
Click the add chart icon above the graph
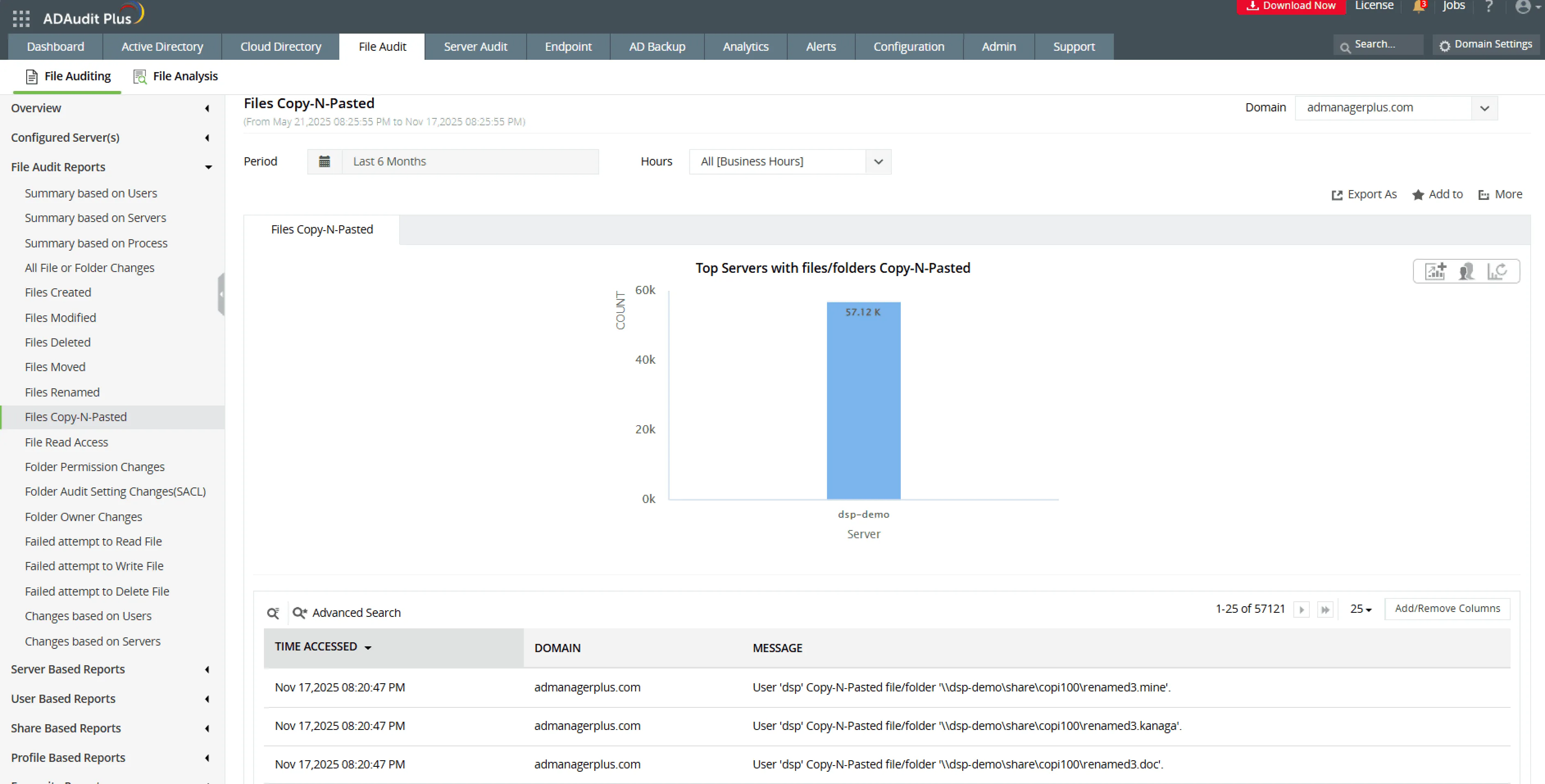[x=1435, y=272]
